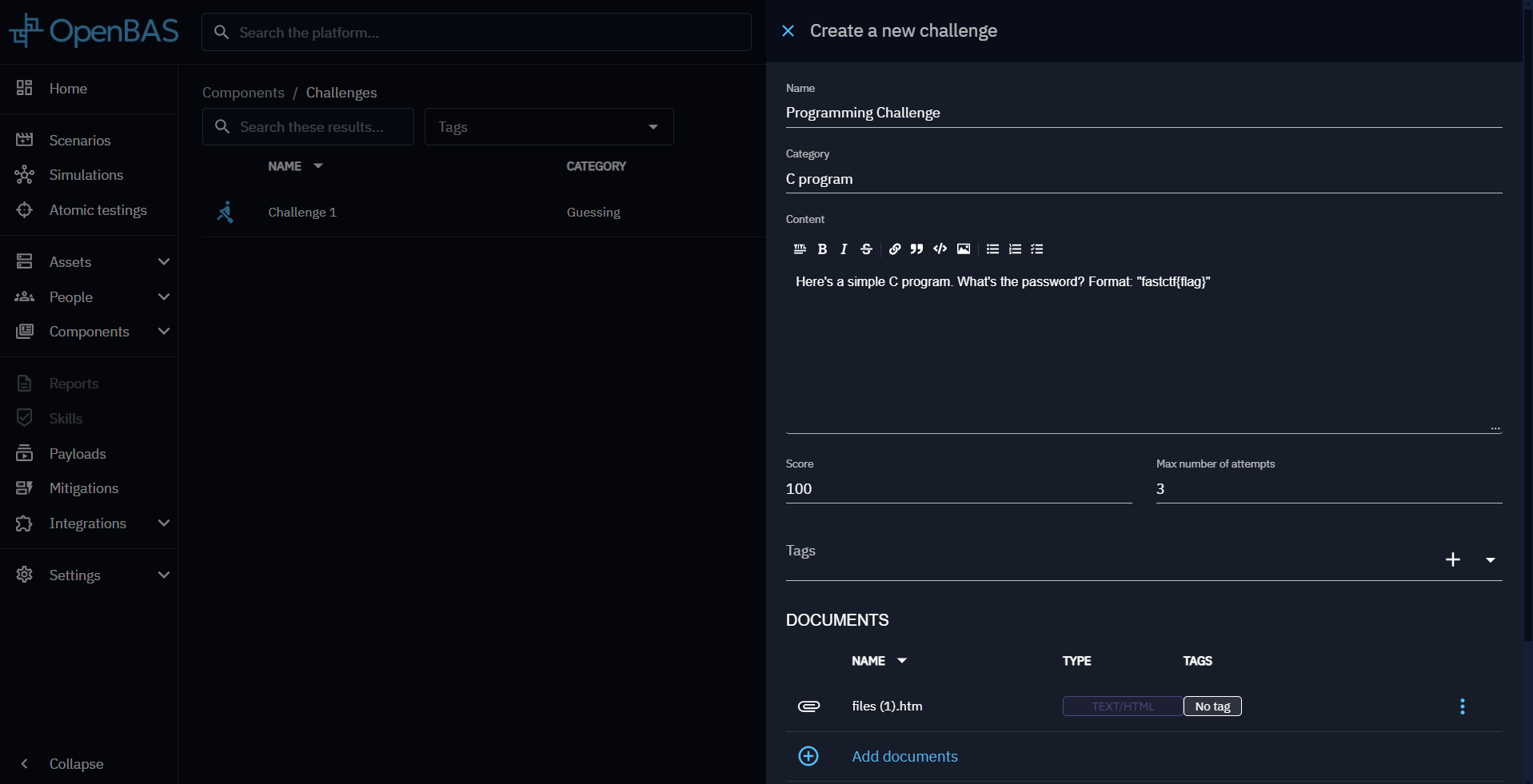Click the Score input field

(958, 489)
